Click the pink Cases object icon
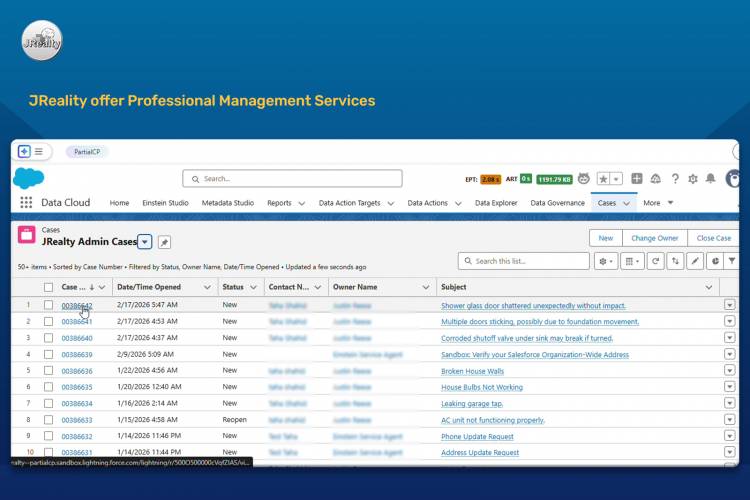The width and height of the screenshot is (750, 500). tap(27, 235)
